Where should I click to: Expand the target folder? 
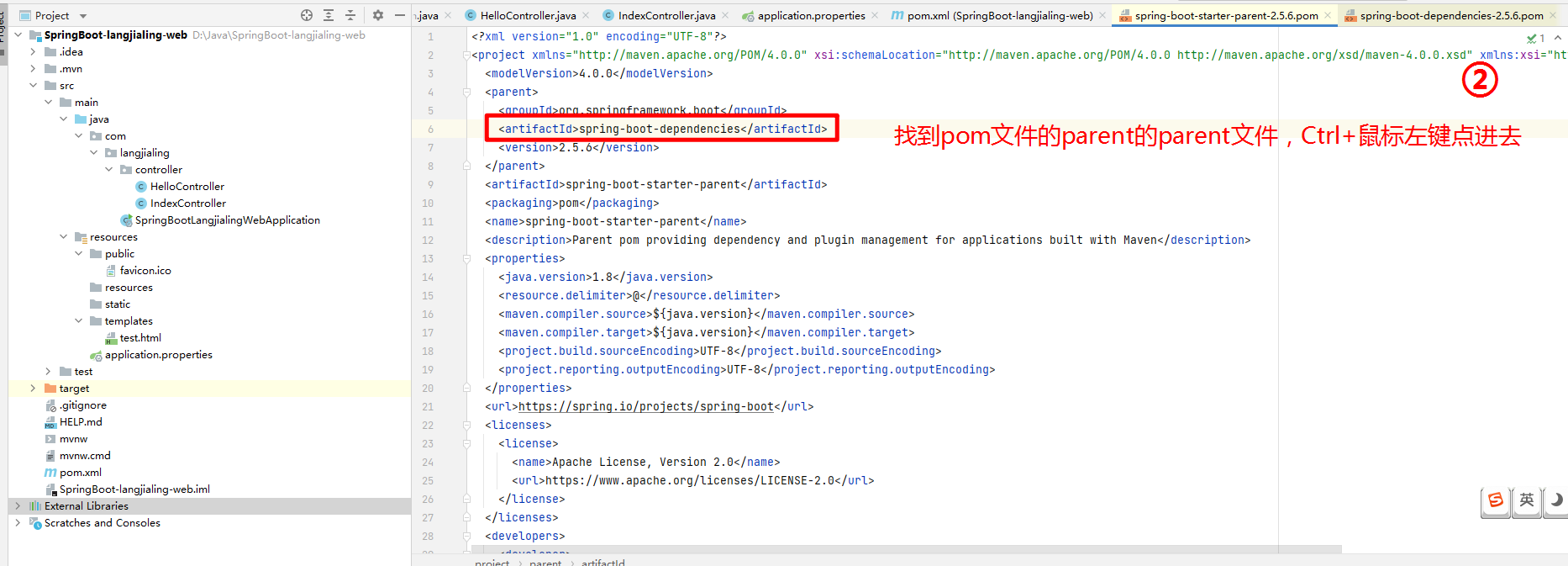(33, 389)
